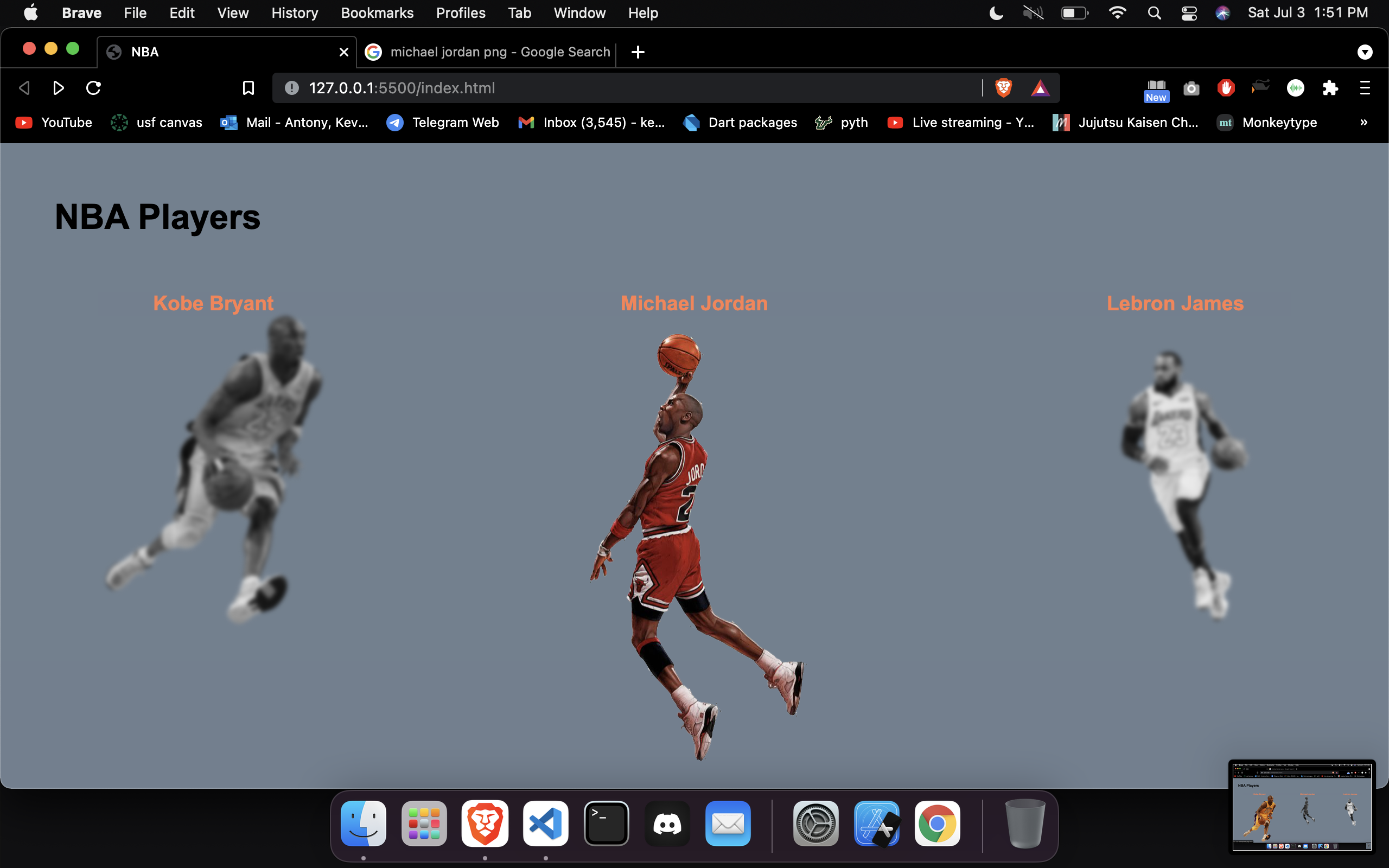
Task: Click the red hand ad-blocker extension
Action: tap(1226, 88)
